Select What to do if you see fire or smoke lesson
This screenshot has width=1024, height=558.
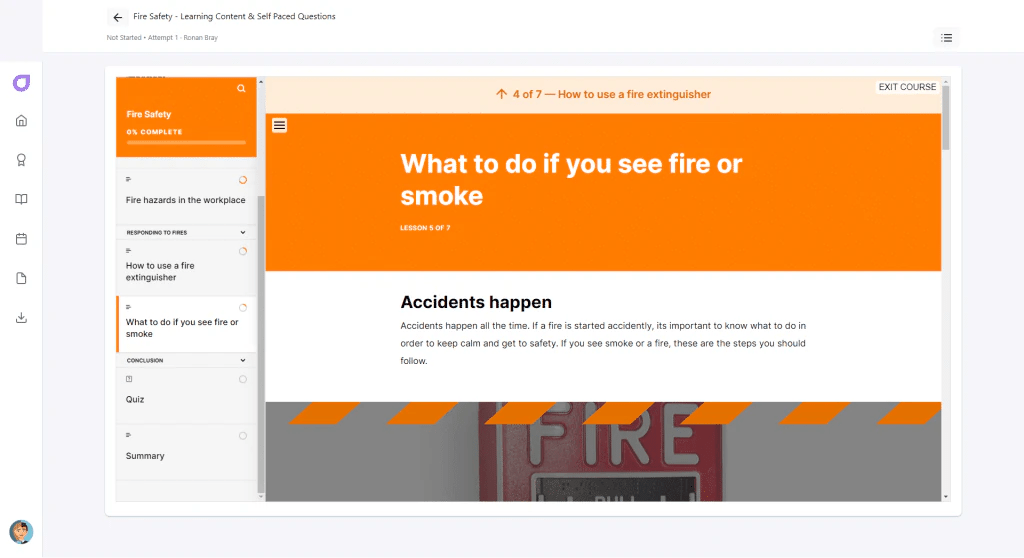[x=186, y=324]
